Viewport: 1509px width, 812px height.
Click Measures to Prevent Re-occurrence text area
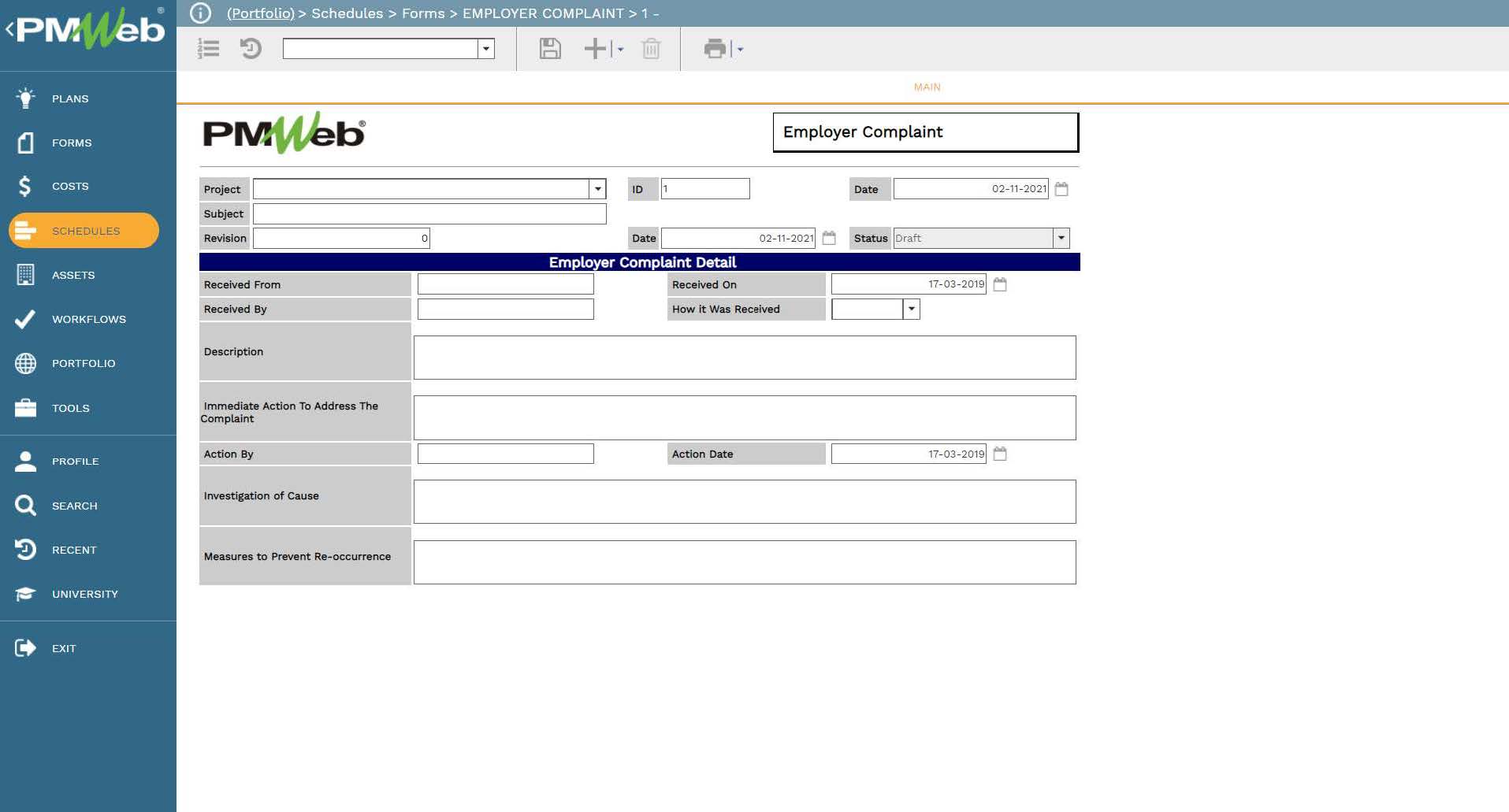pyautogui.click(x=745, y=562)
